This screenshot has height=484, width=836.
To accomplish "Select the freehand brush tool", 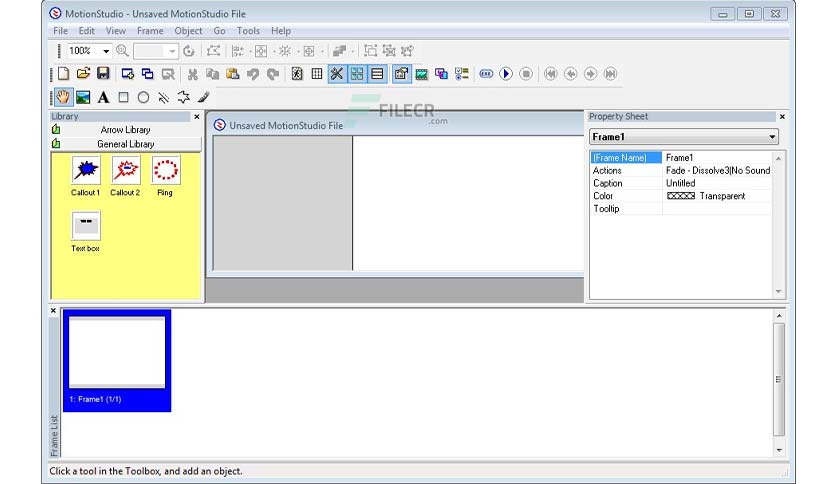I will pos(204,97).
